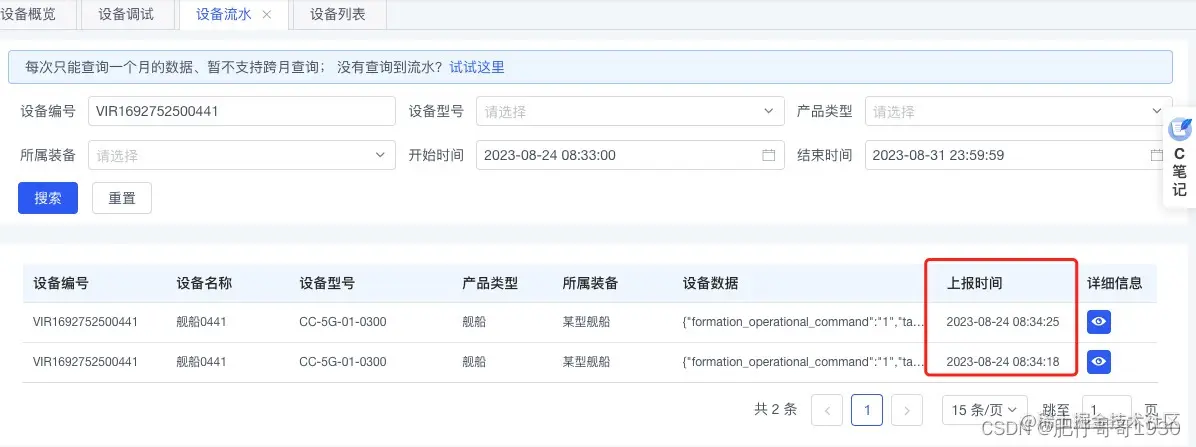The width and height of the screenshot is (1196, 447).
Task: Open the 试试这里 link
Action: click(477, 67)
